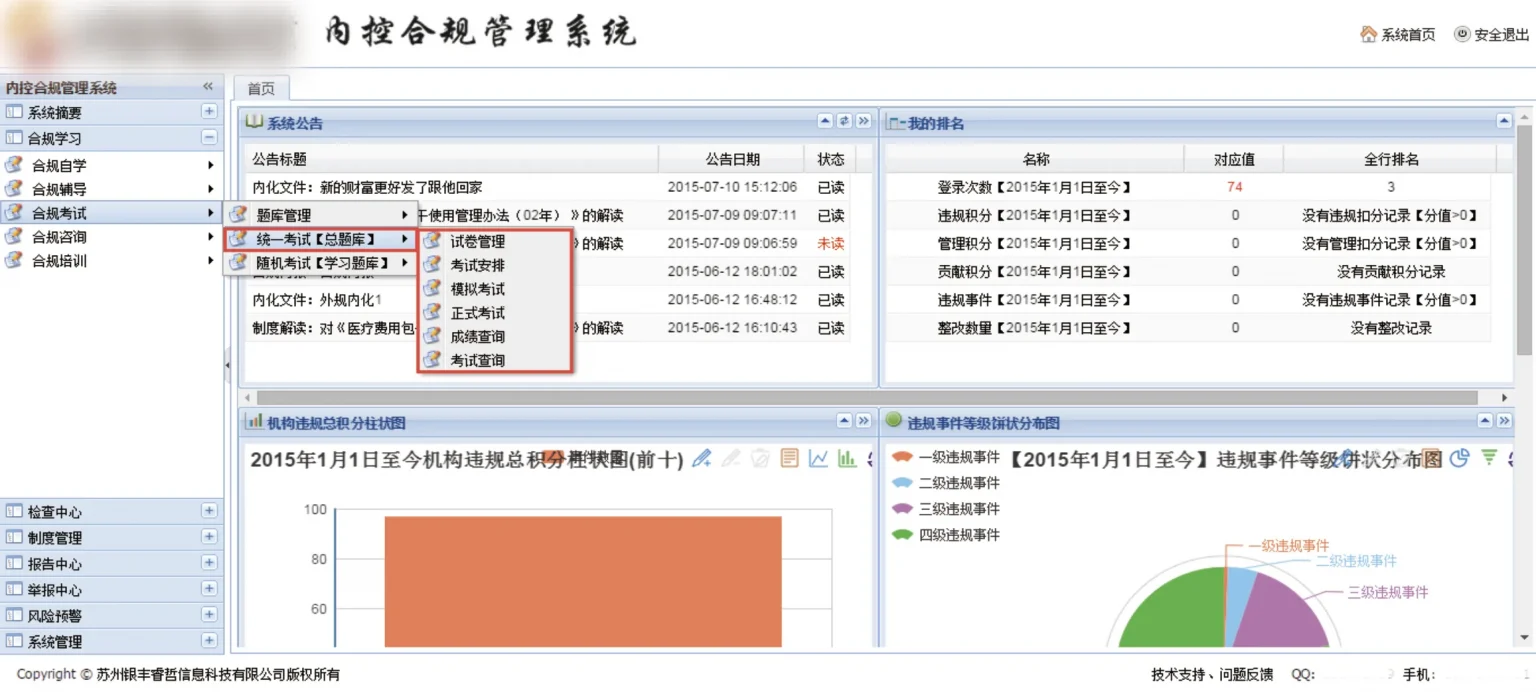Open 正式考试 in the exam submenu
Image resolution: width=1536 pixels, height=692 pixels.
[x=477, y=313]
